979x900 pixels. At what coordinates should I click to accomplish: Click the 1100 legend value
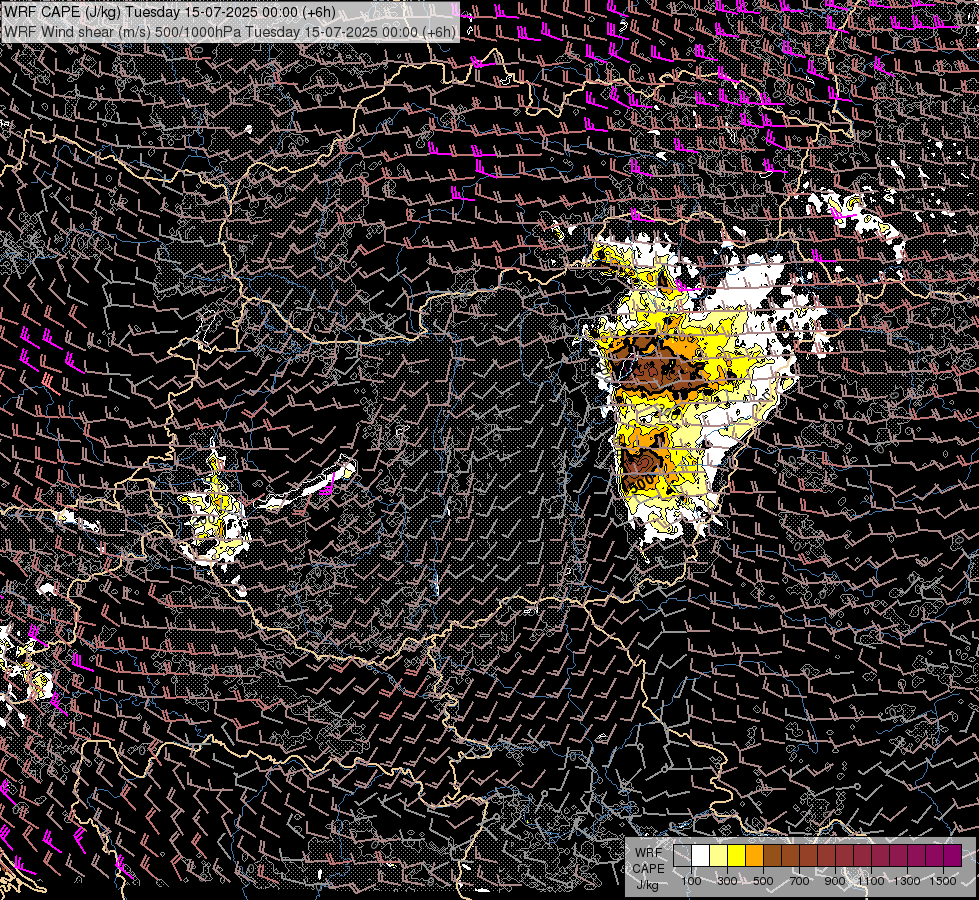click(871, 881)
